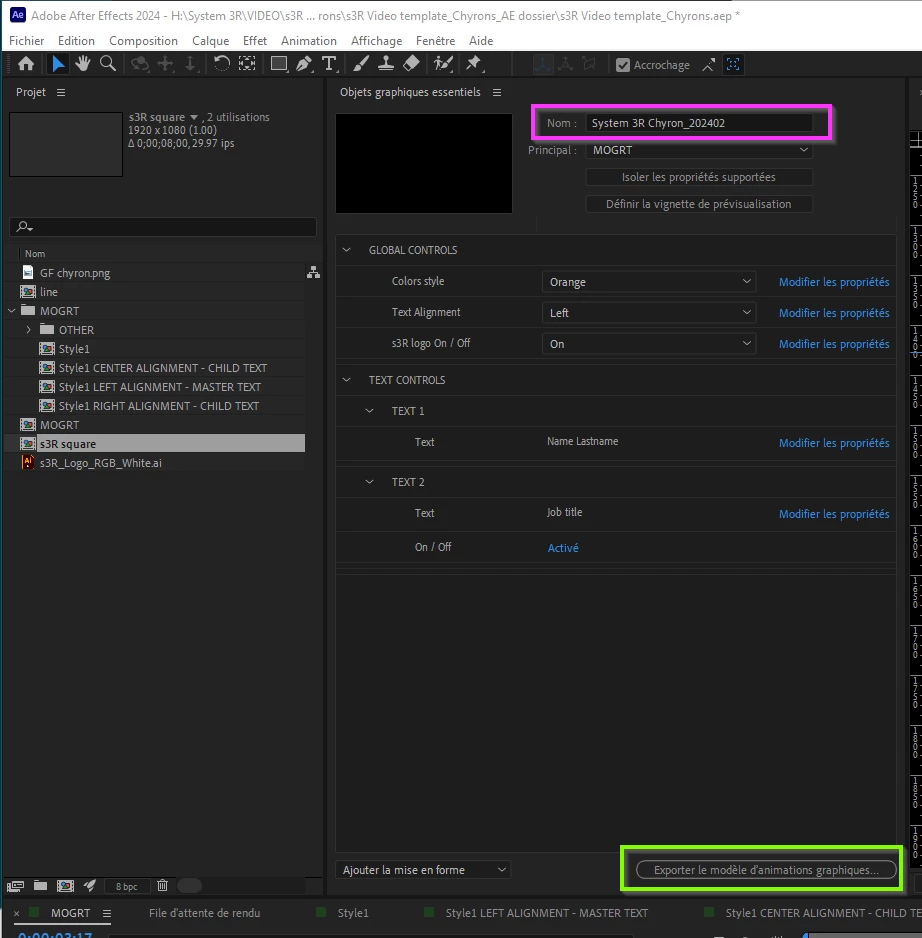
Task: Open the Animation menu
Action: (x=309, y=41)
